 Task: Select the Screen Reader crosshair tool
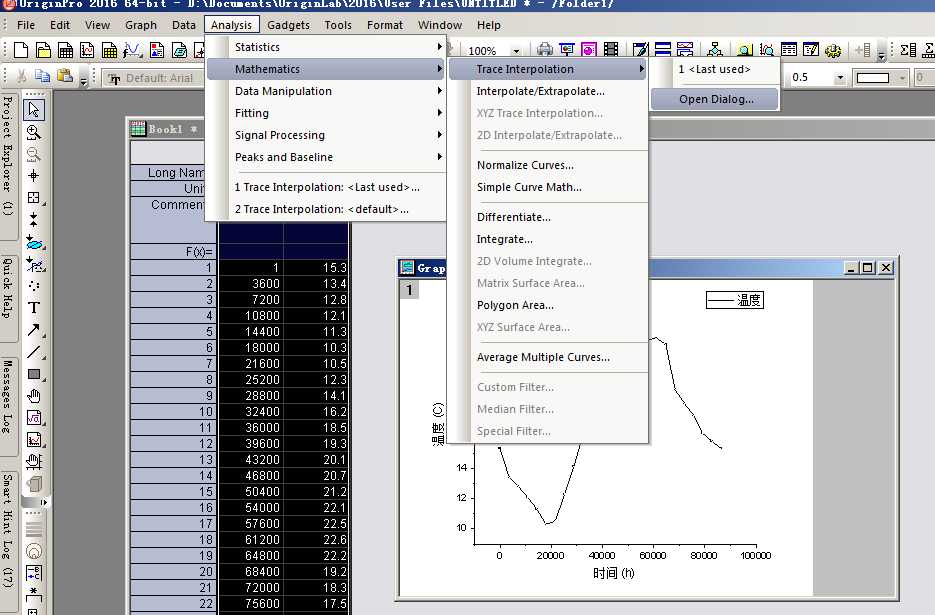click(x=33, y=175)
